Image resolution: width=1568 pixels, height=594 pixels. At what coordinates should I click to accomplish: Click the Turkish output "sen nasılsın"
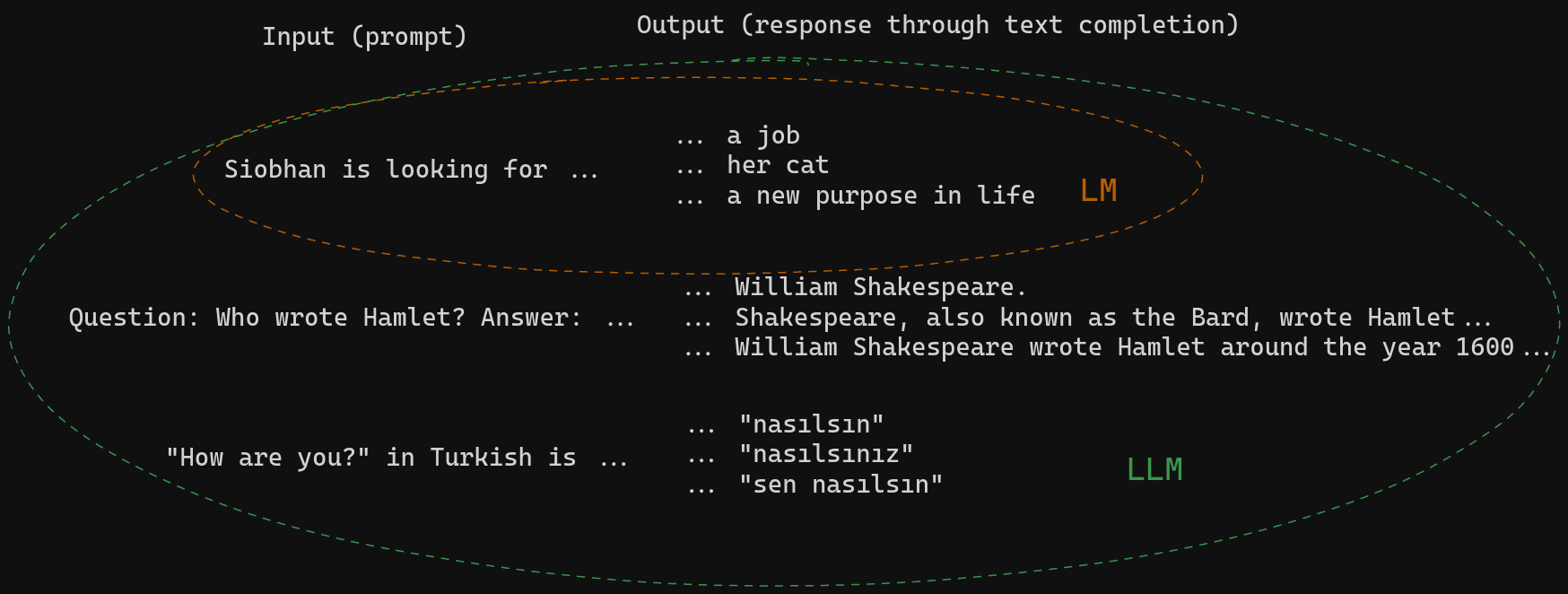841,485
